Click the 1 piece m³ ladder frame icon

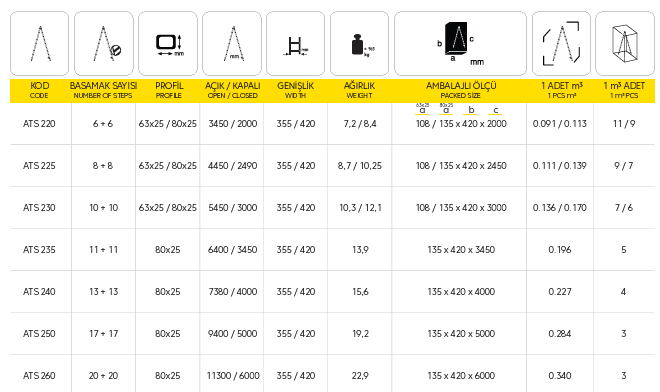(561, 43)
